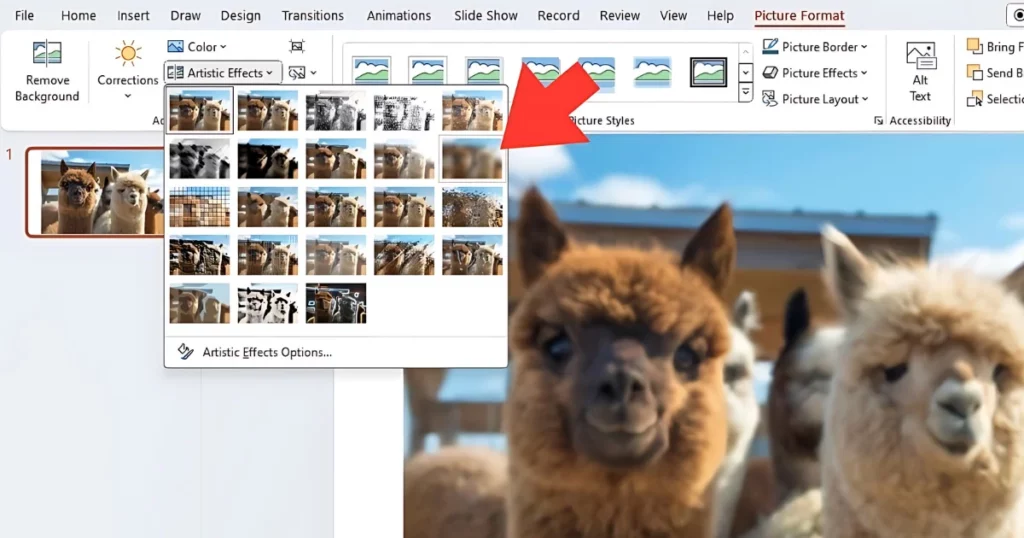This screenshot has width=1024, height=538.
Task: Choose the Metal Frame picture style
Action: 484,72
